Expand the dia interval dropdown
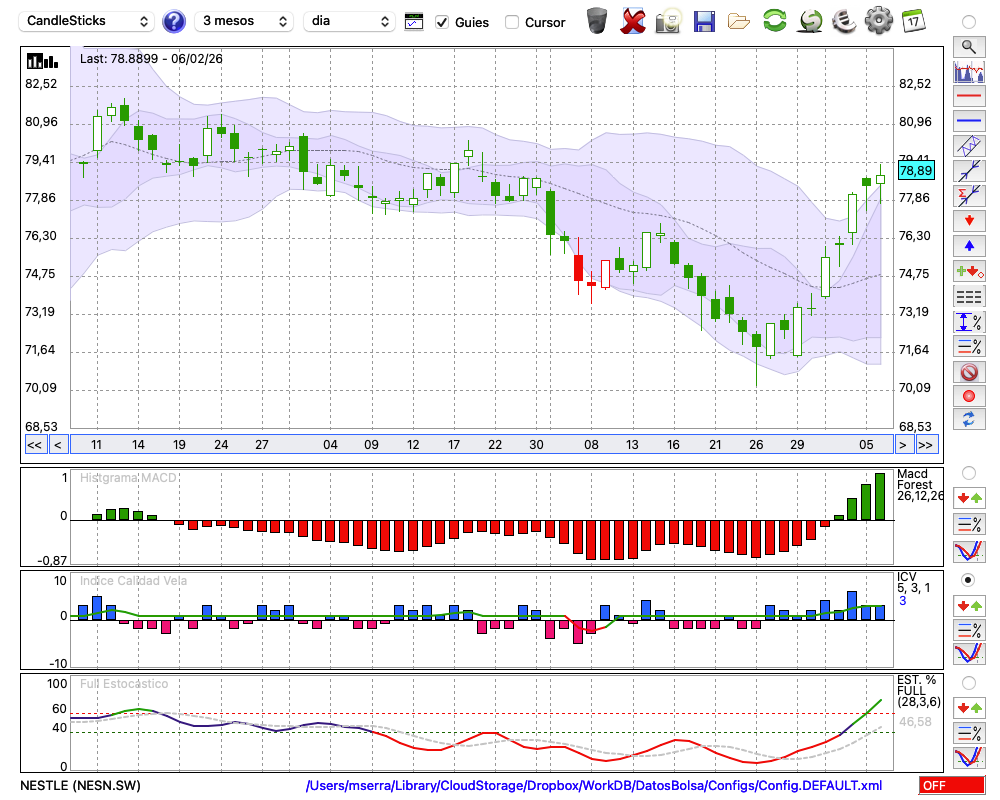 pos(349,21)
